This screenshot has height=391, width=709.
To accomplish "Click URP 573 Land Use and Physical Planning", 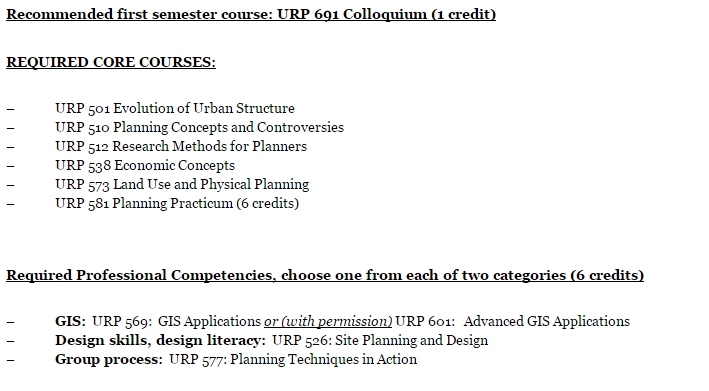I will pos(182,184).
